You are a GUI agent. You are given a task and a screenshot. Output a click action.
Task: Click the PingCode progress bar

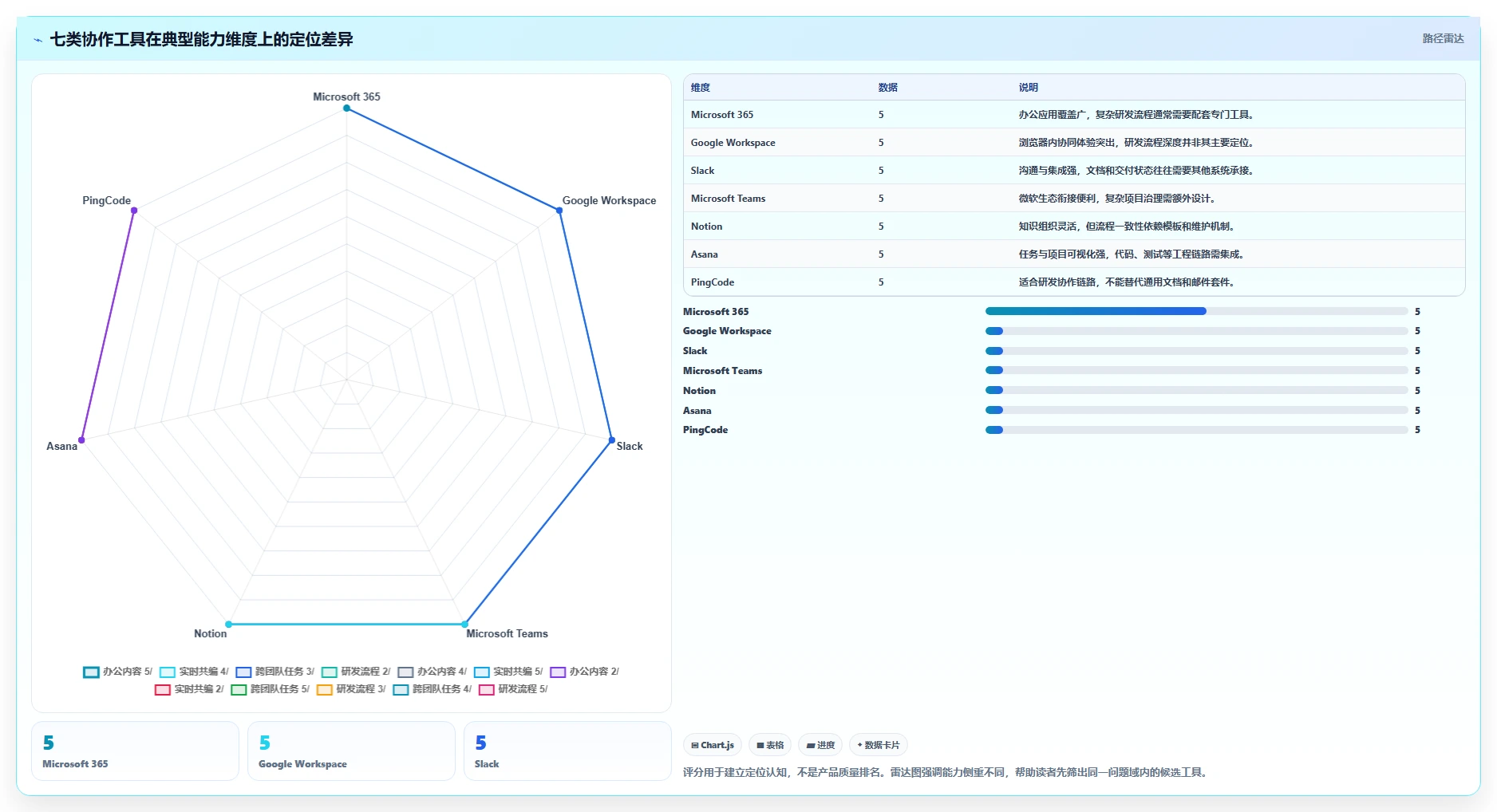(x=1196, y=430)
